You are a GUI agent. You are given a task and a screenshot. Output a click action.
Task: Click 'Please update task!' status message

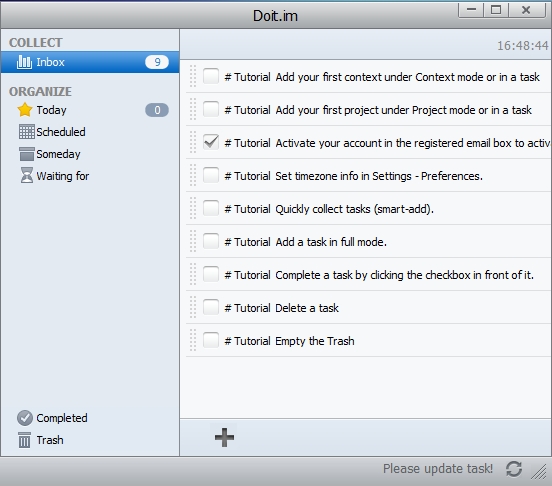[x=438, y=469]
